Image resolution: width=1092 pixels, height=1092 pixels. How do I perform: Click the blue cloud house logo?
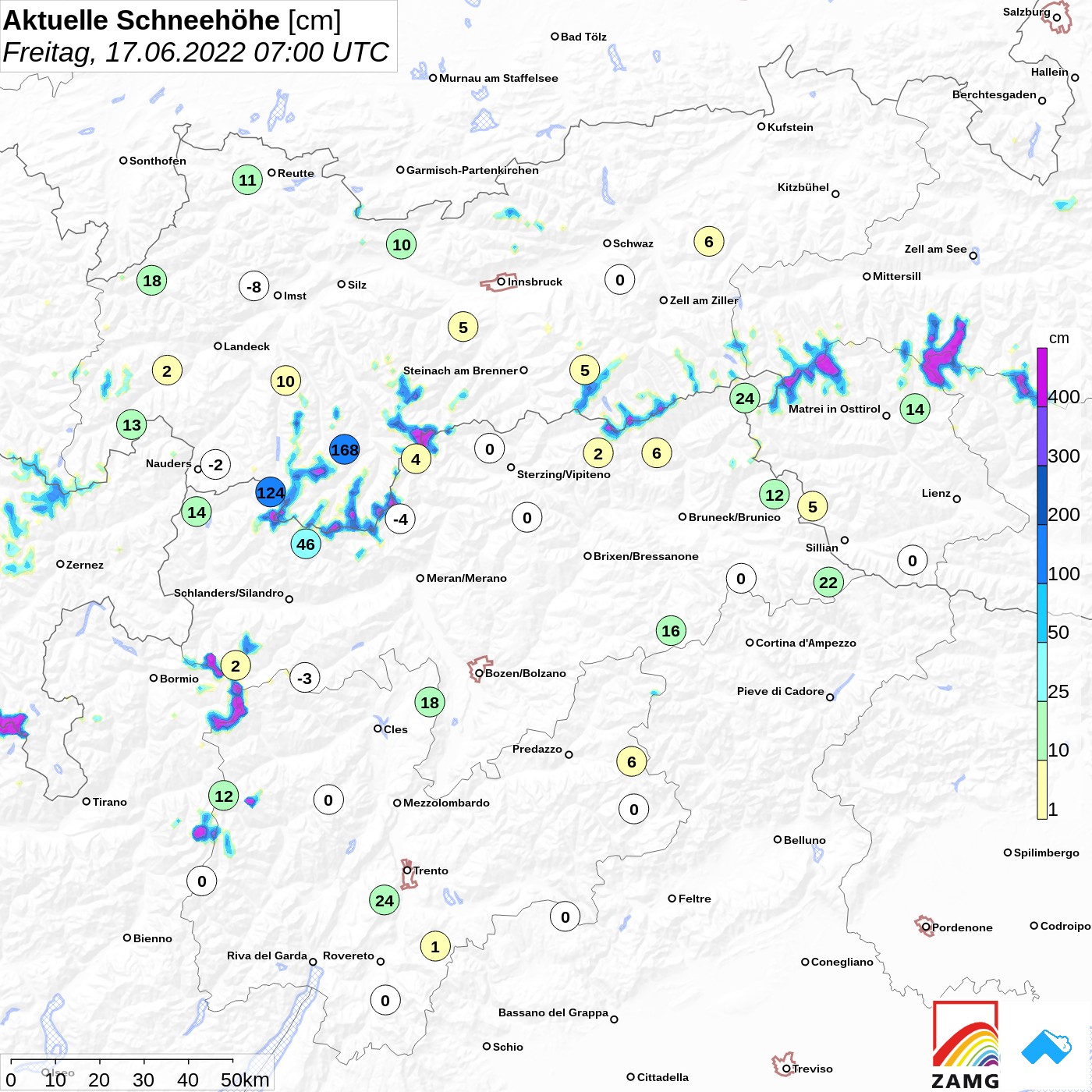pyautogui.click(x=1047, y=1047)
